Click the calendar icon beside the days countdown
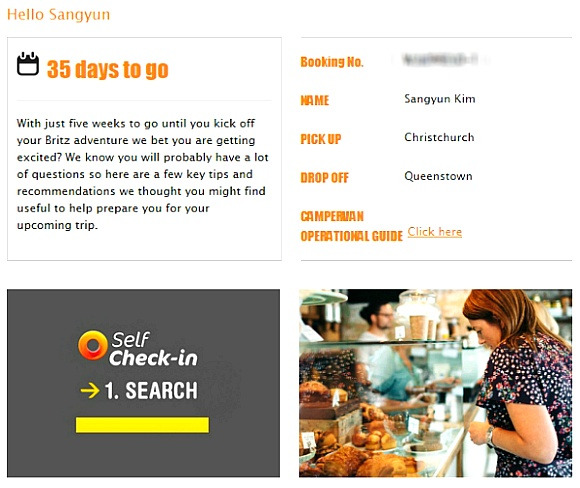 (x=28, y=64)
